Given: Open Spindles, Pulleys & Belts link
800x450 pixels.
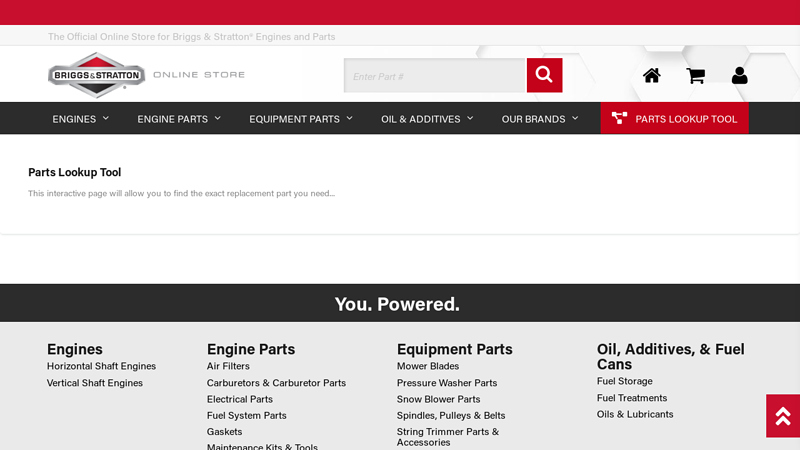Looking at the screenshot, I should pos(451,415).
